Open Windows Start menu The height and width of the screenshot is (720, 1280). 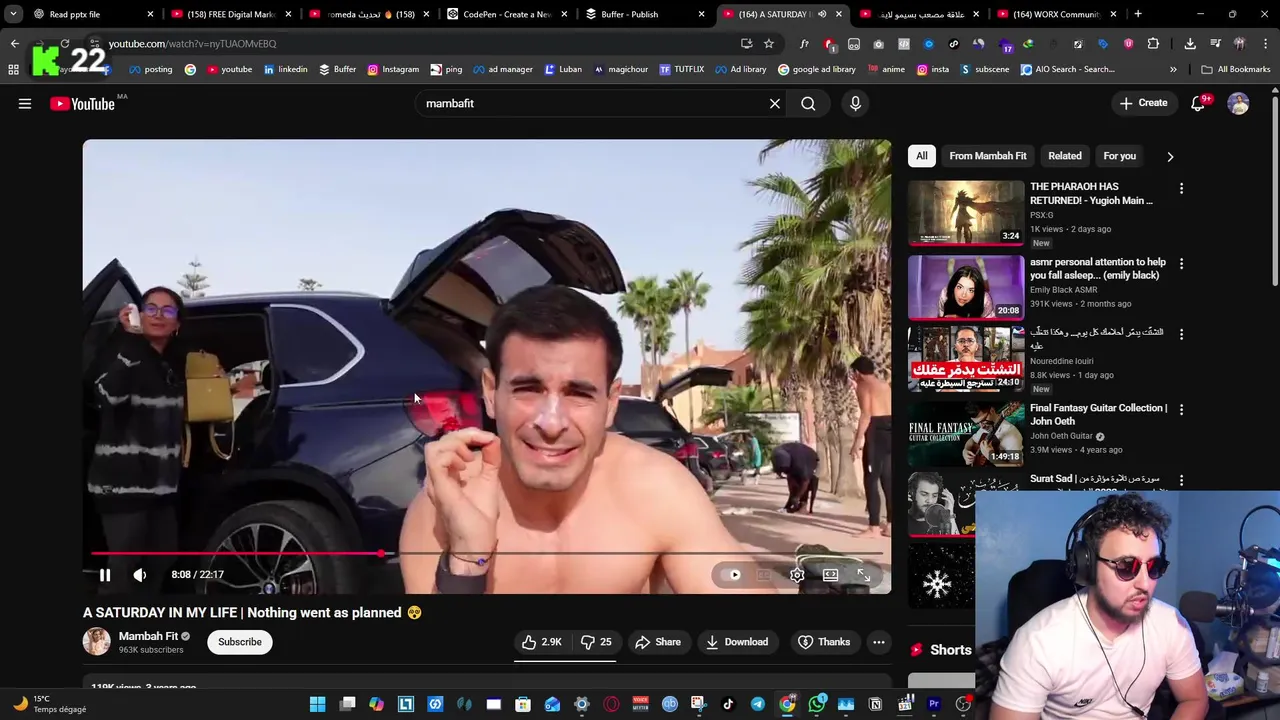(x=317, y=704)
